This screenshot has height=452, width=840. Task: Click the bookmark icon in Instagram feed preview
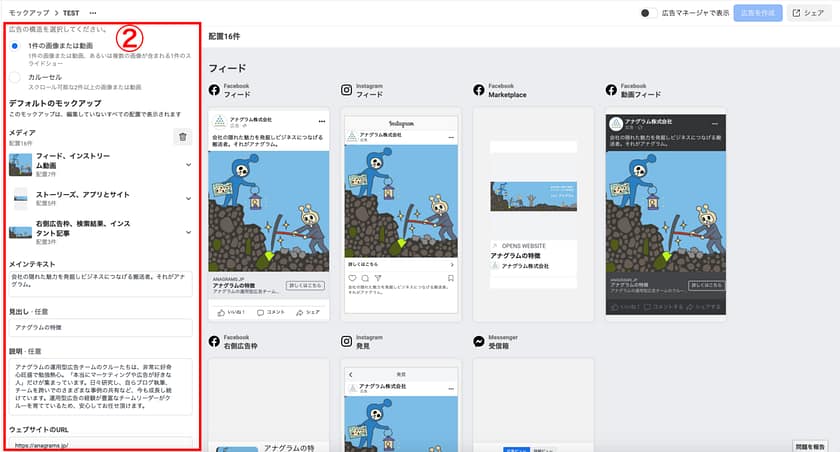click(x=452, y=278)
